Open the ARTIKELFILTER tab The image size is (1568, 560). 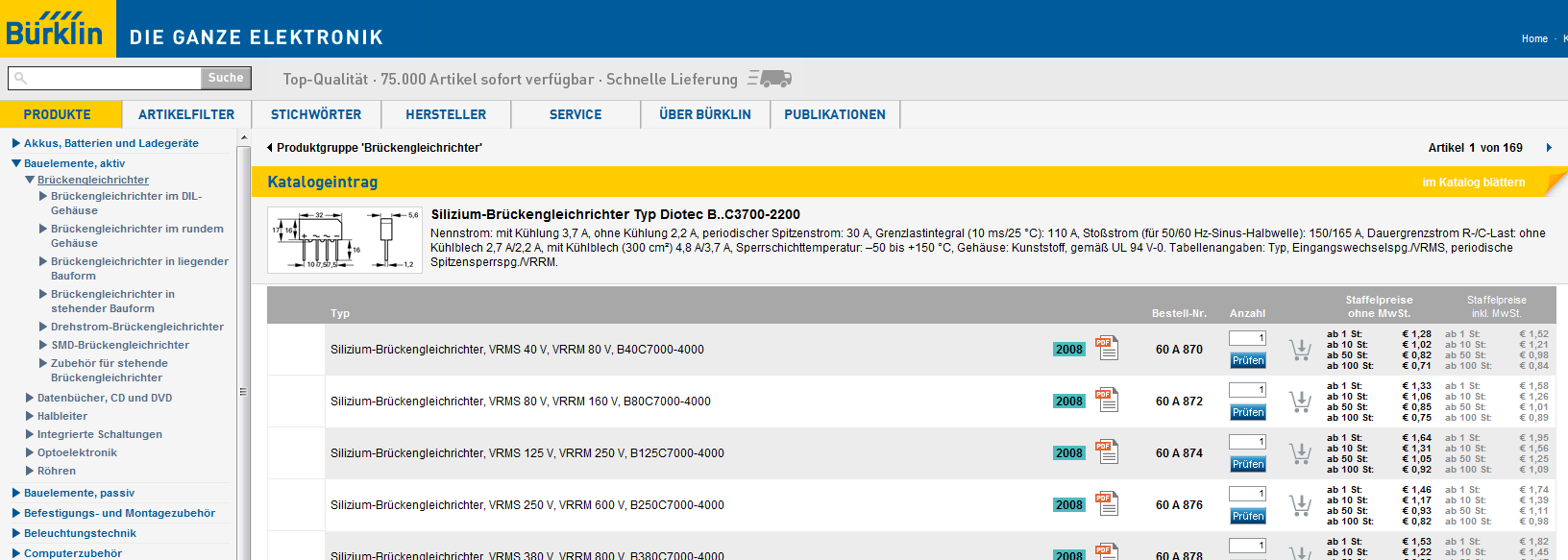(x=186, y=114)
